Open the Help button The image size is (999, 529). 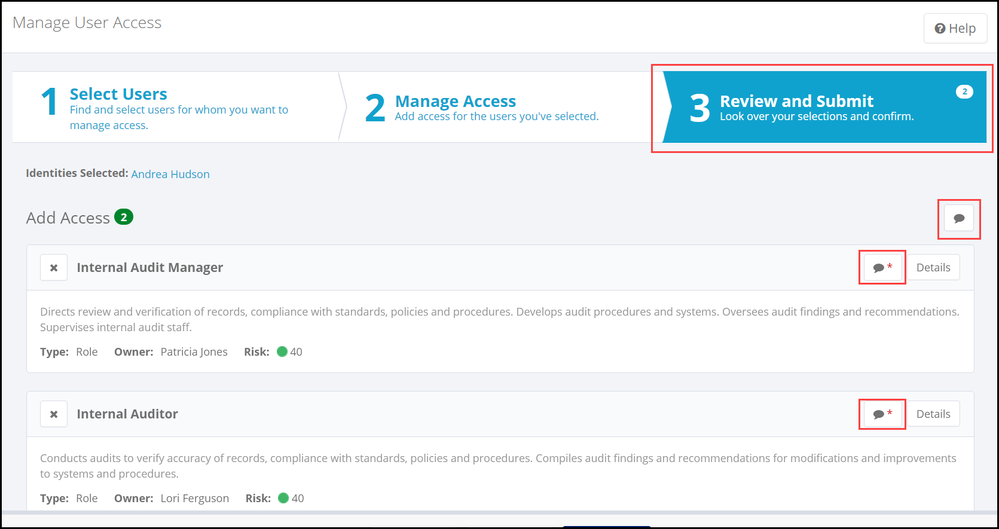pyautogui.click(x=955, y=28)
